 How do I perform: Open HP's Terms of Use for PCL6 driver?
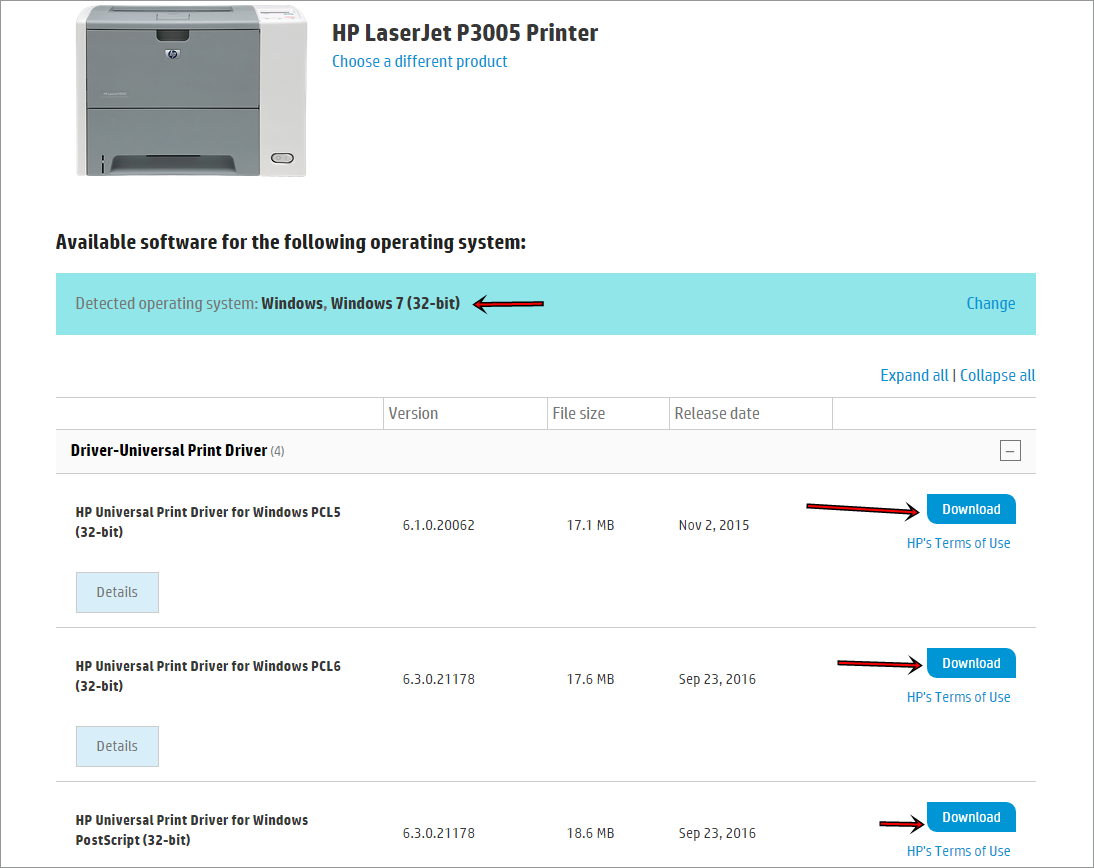tap(958, 697)
